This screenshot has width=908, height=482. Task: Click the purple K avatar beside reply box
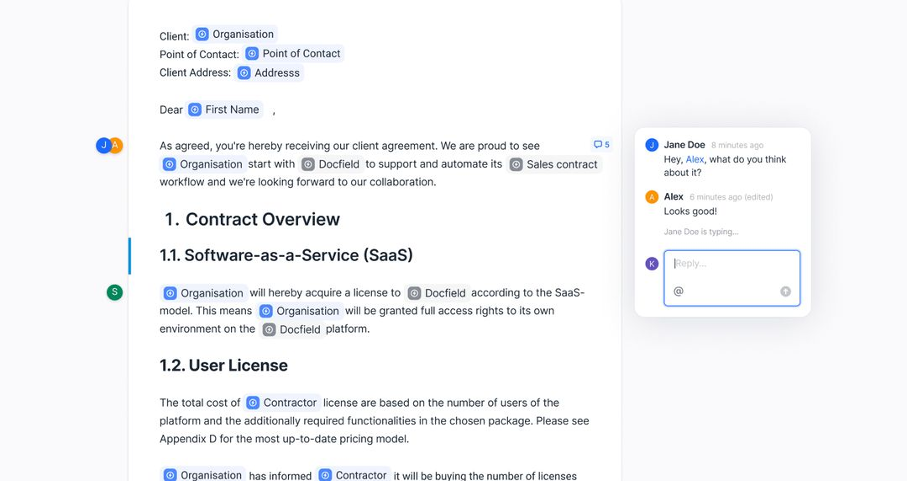click(x=652, y=264)
